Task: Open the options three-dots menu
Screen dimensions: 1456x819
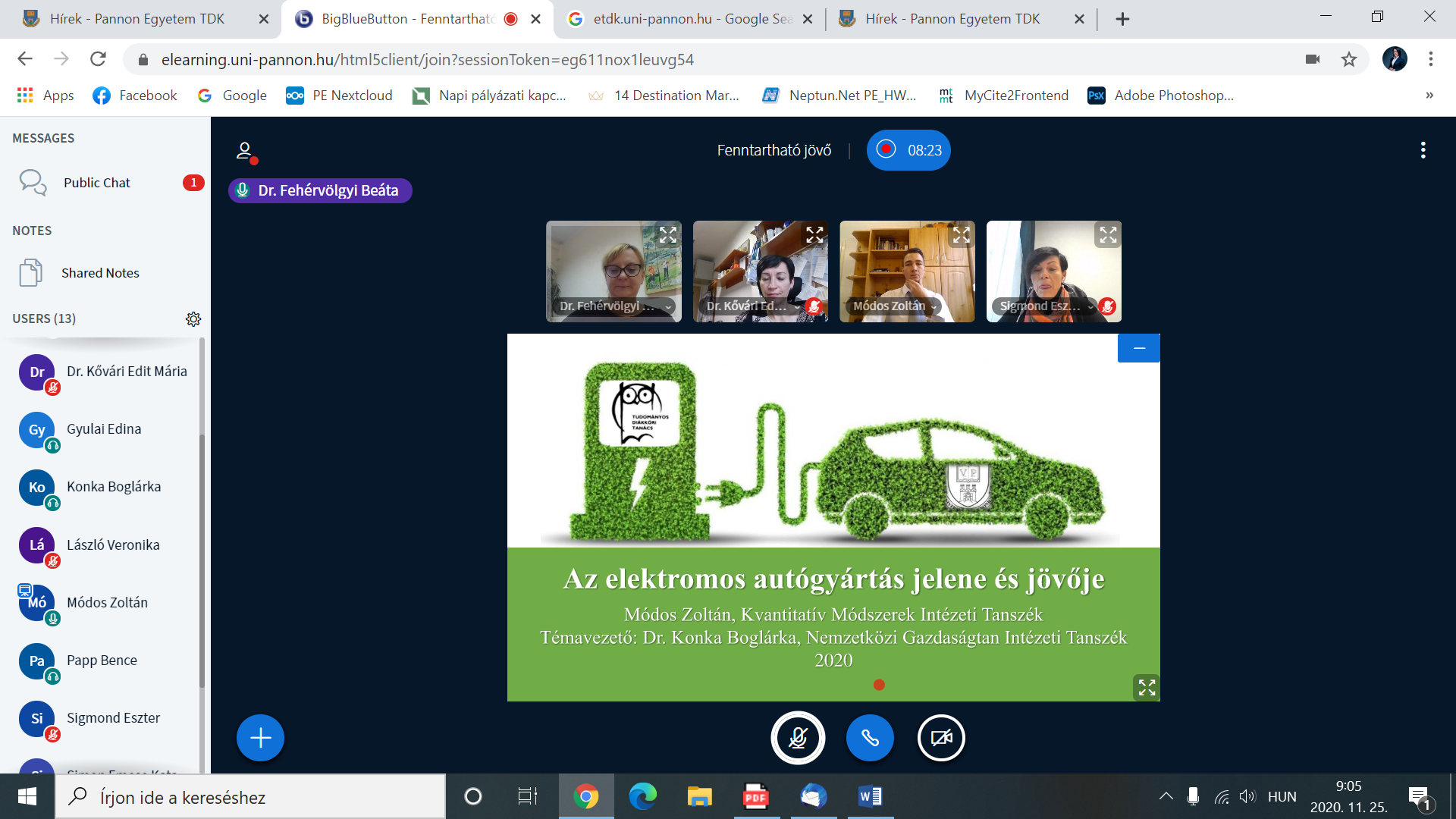Action: point(1423,150)
